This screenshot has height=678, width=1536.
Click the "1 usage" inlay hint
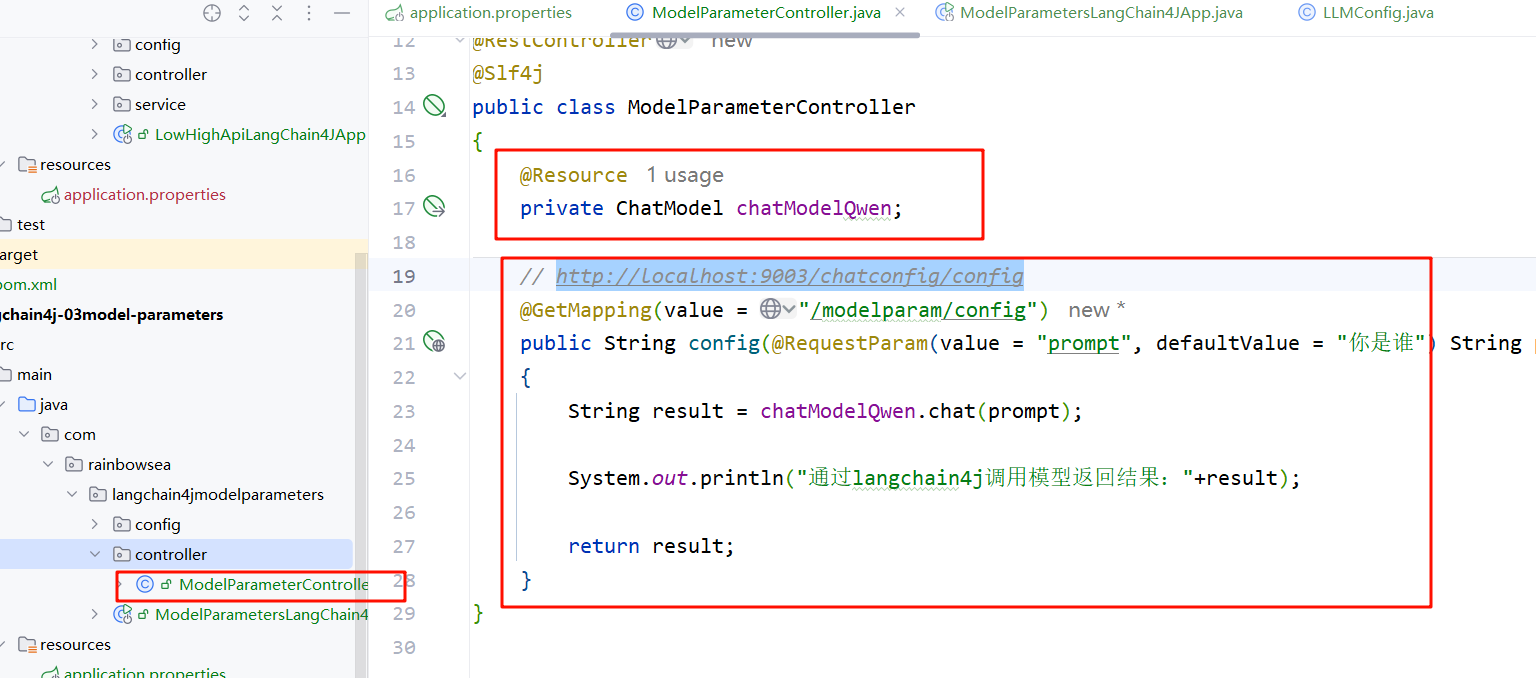point(684,175)
